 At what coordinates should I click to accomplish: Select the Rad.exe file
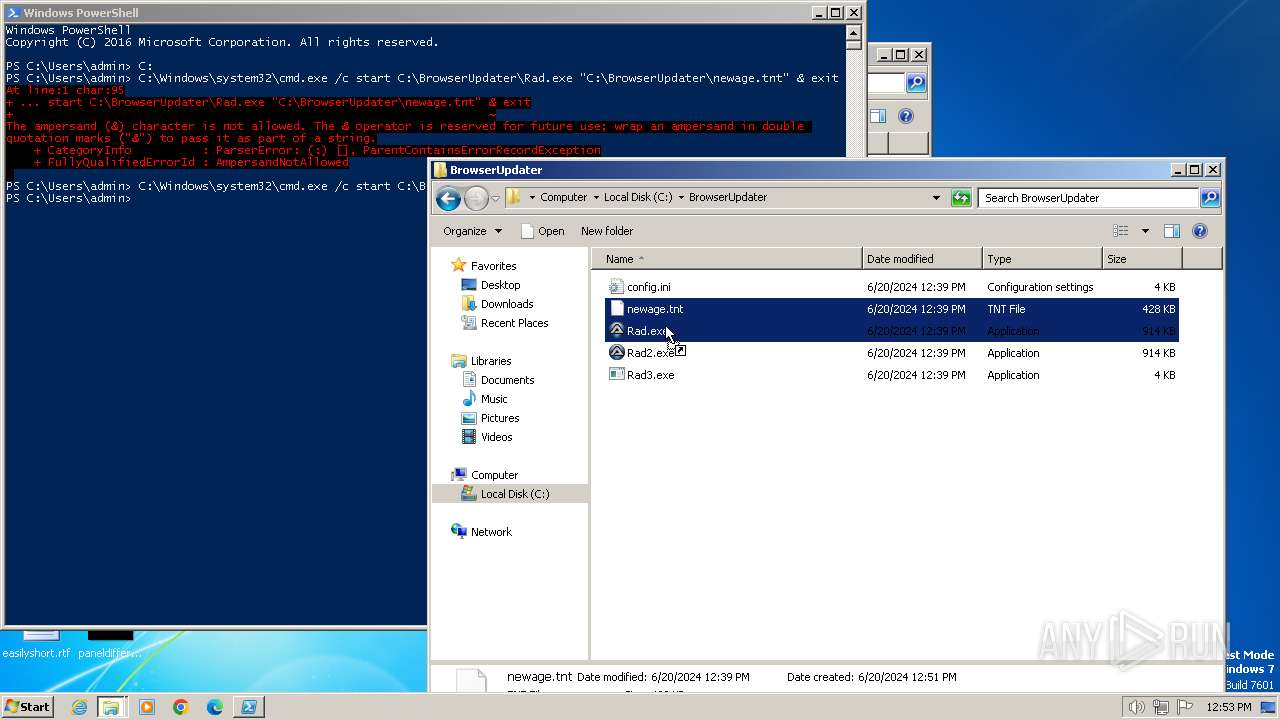891,331
